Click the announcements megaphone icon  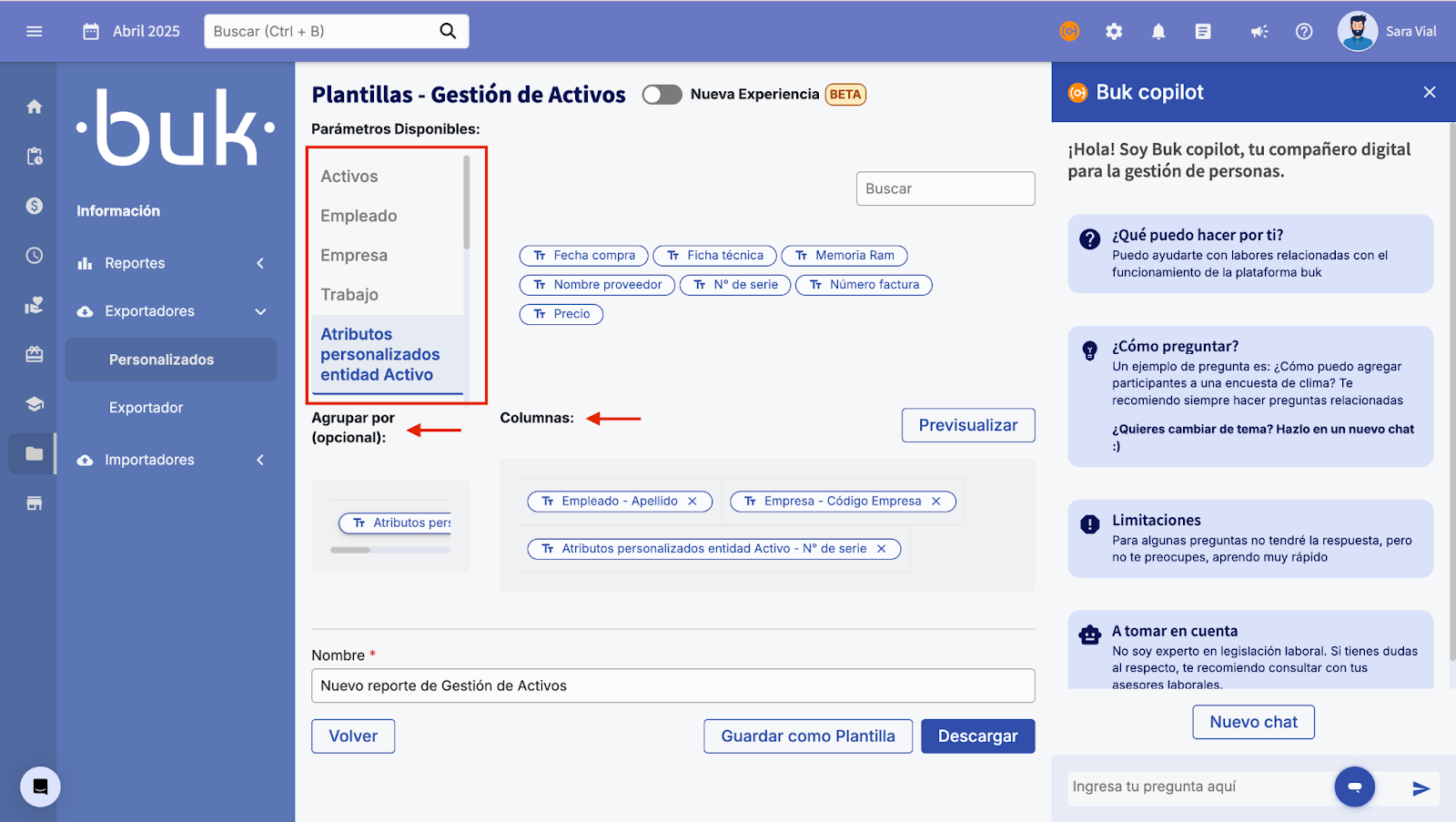[1259, 32]
